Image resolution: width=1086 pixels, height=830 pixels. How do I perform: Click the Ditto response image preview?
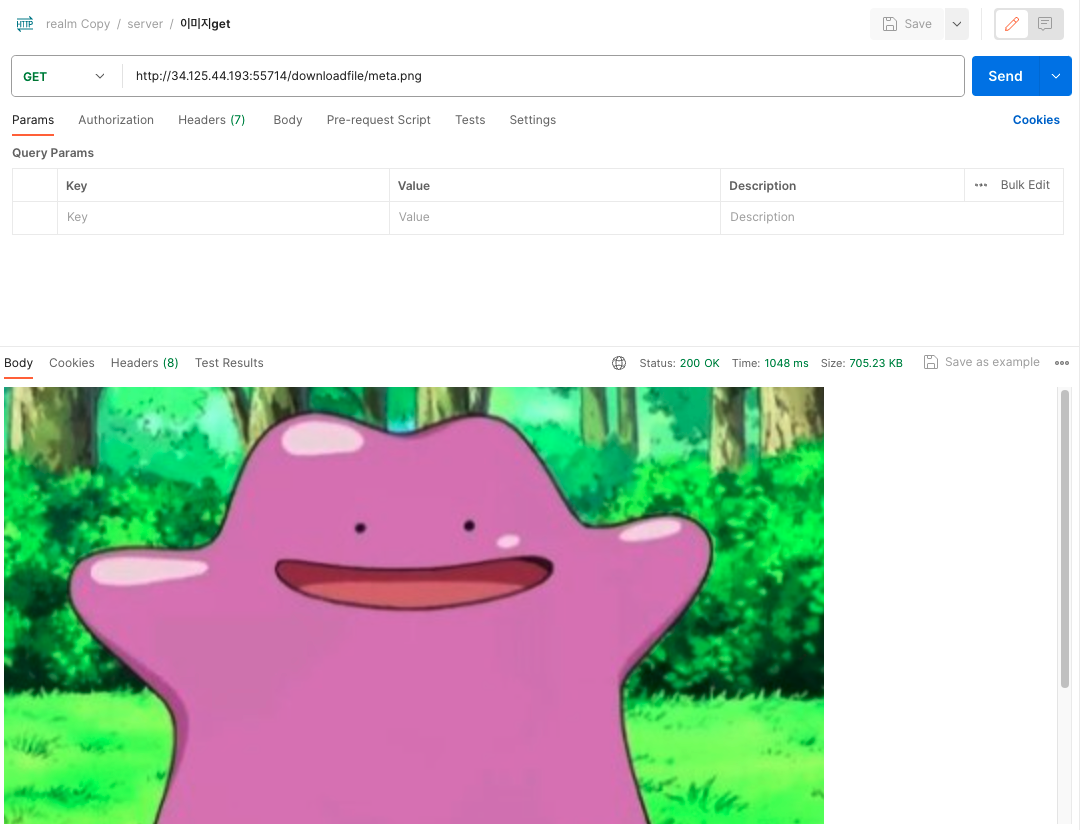(414, 606)
